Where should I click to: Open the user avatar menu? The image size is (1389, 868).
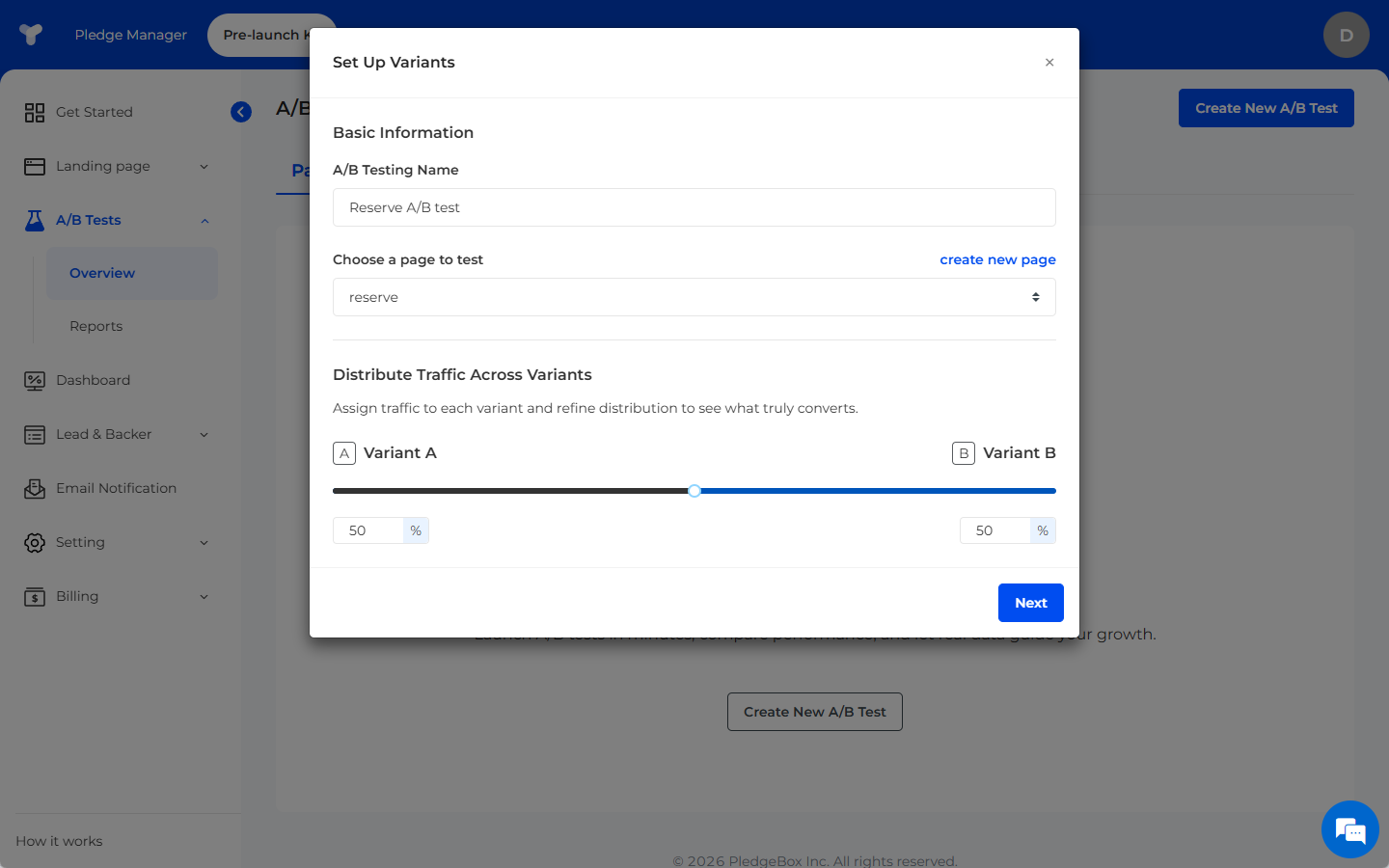(x=1346, y=35)
